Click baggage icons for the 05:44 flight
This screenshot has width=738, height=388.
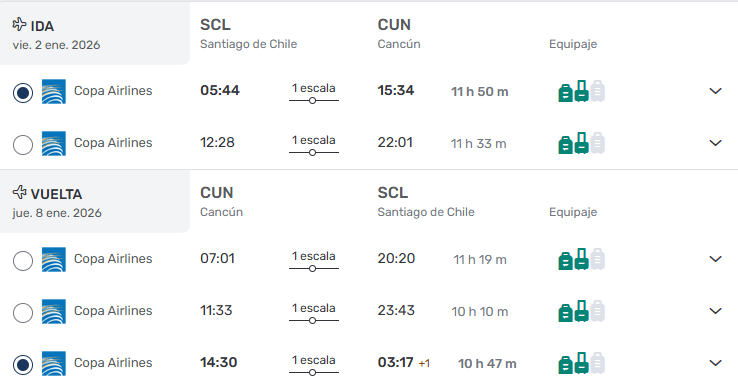[581, 91]
